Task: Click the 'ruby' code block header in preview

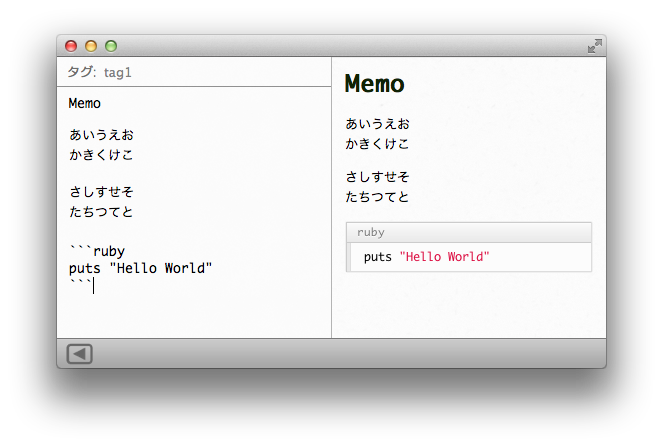Action: click(x=468, y=232)
